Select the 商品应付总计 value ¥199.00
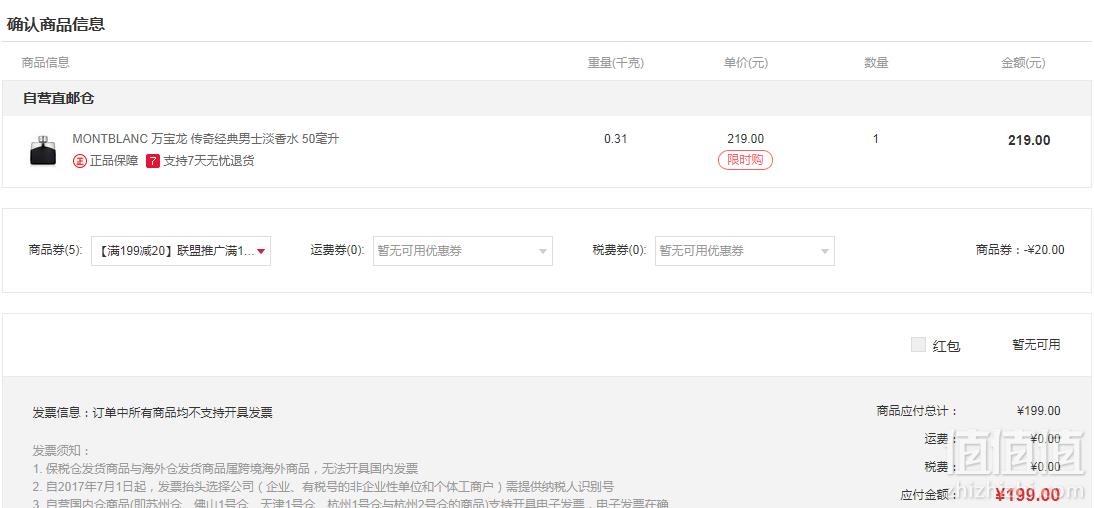Viewport: 1094px width, 508px height. pos(1039,411)
